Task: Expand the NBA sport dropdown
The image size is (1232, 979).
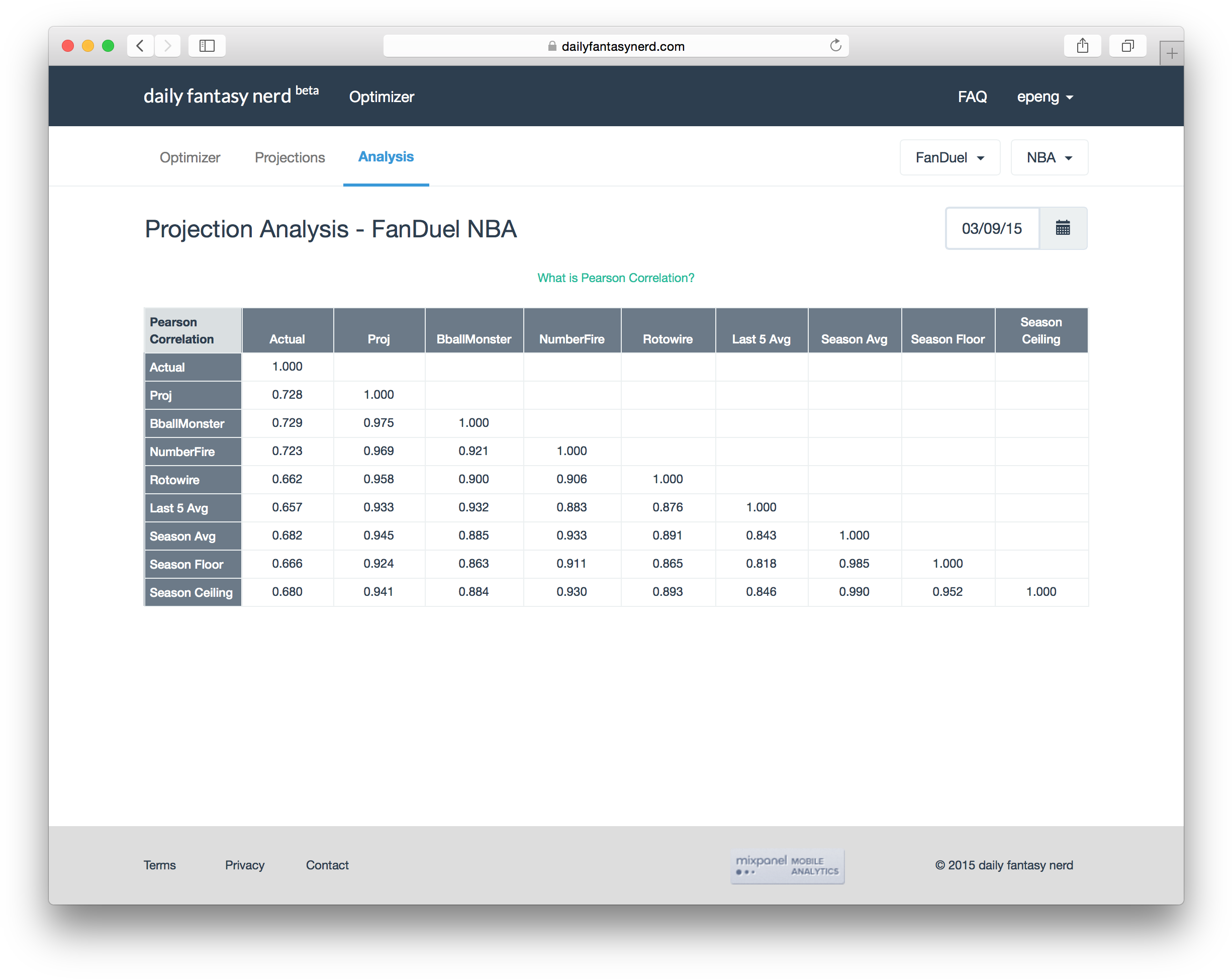Action: [1049, 158]
